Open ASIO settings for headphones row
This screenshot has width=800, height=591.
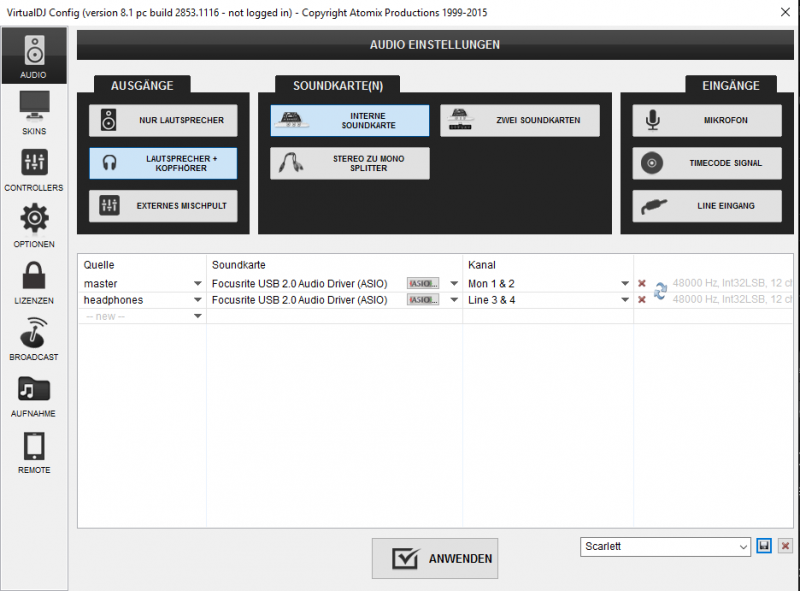[422, 300]
